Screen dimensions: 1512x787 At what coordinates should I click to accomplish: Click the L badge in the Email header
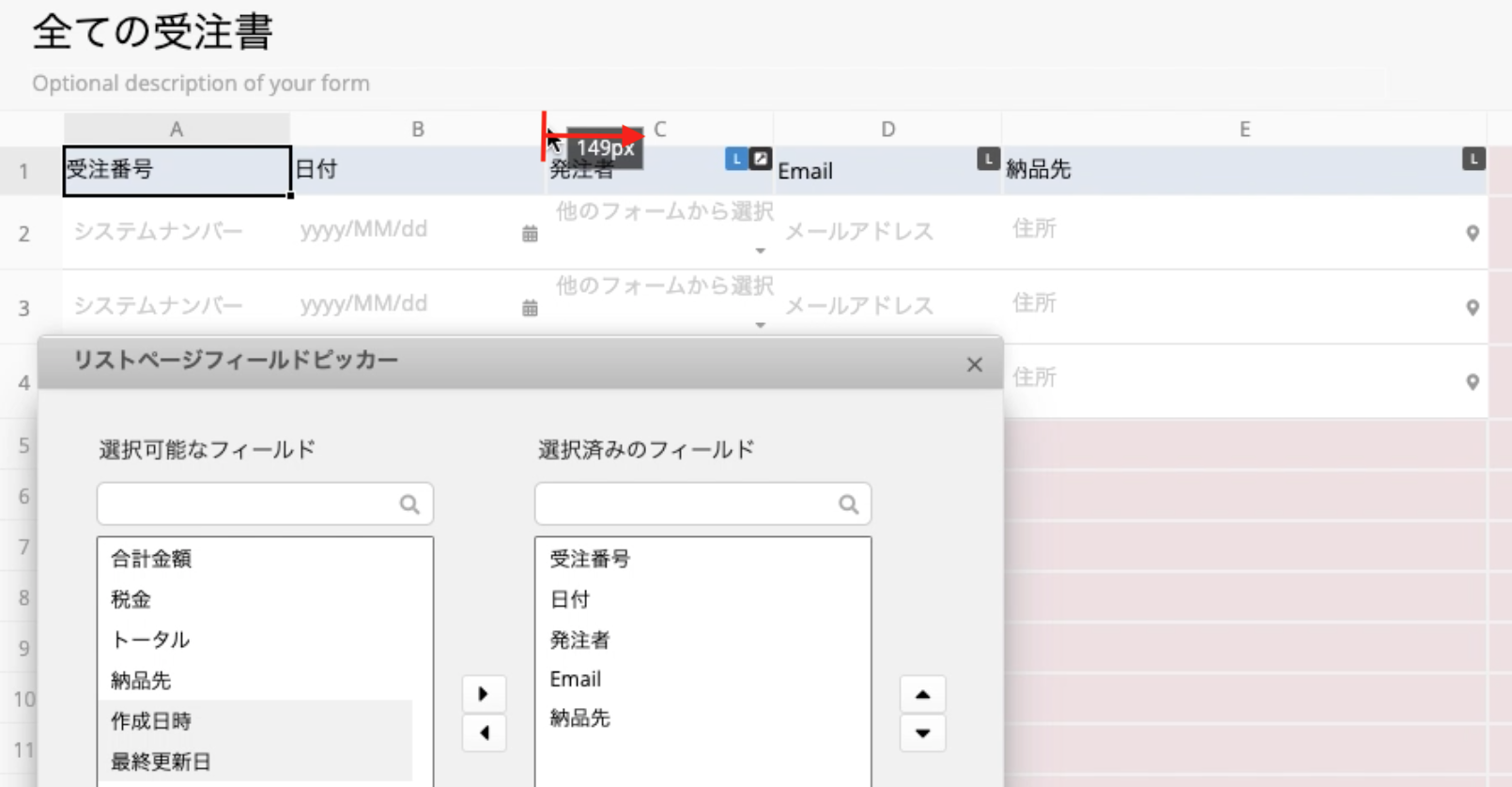point(987,159)
